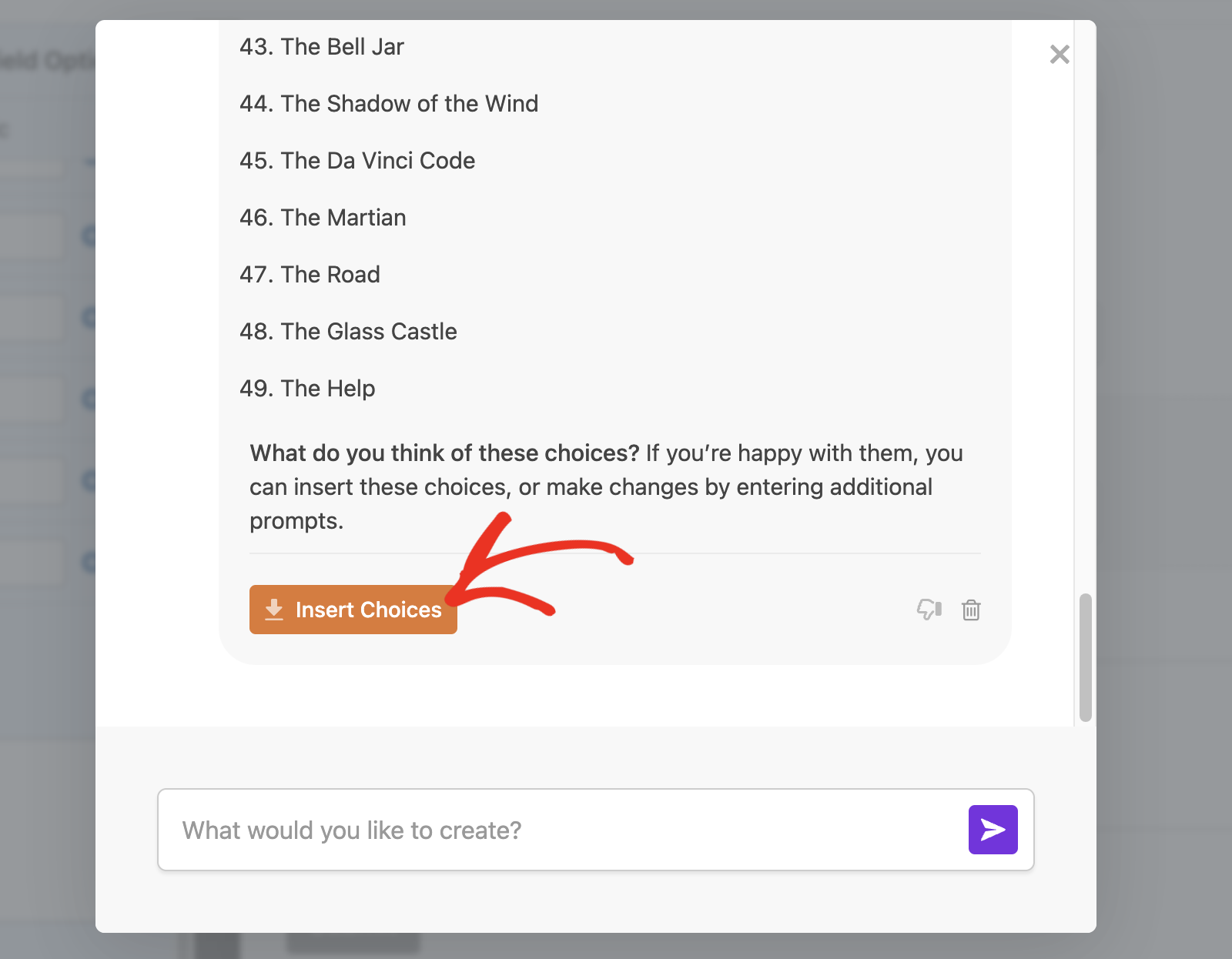1232x959 pixels.
Task: Click the bold 'What do you think' question
Action: [x=444, y=453]
